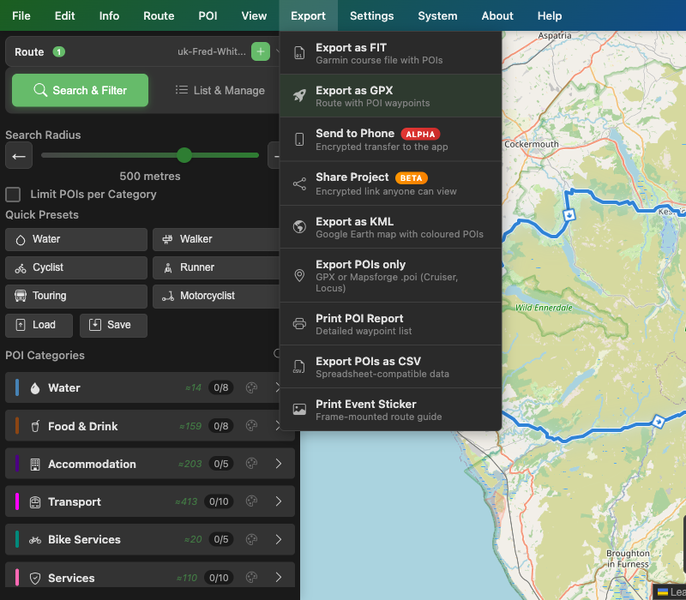Click the event sticker image icon
Screen dimensions: 686x600
tap(299, 410)
